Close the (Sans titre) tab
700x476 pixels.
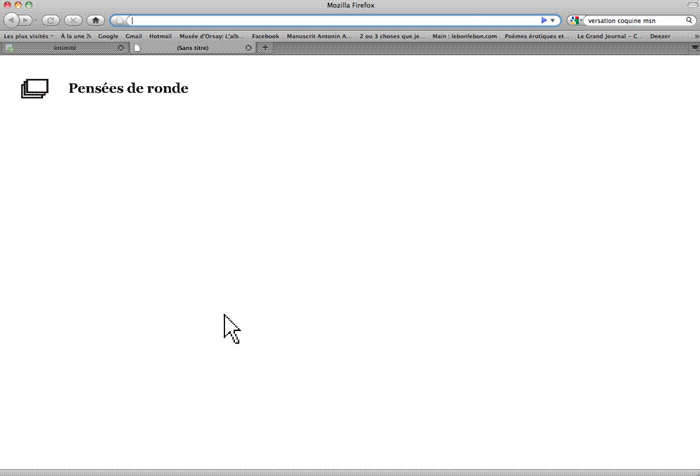pos(248,47)
